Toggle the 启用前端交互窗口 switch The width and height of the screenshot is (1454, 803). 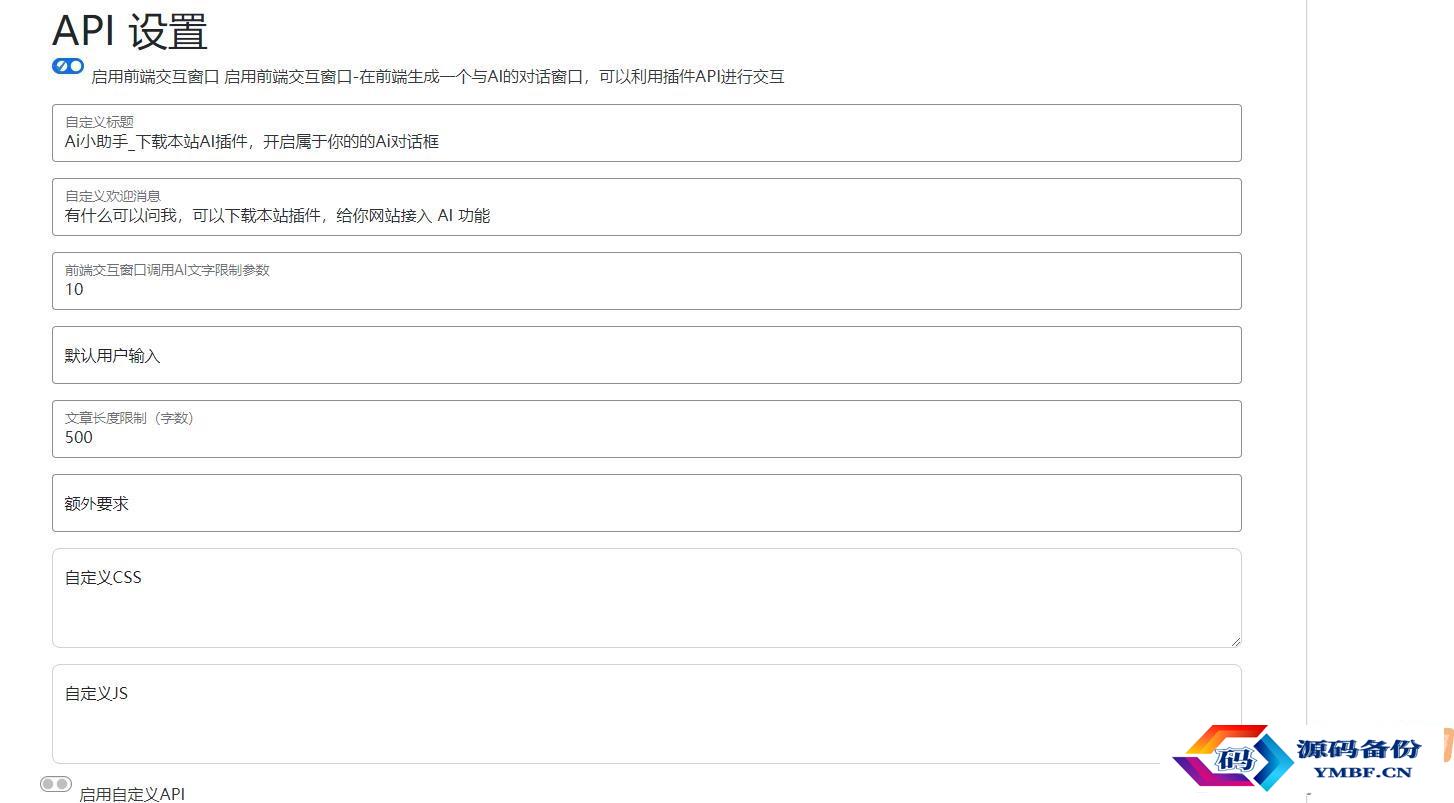68,66
